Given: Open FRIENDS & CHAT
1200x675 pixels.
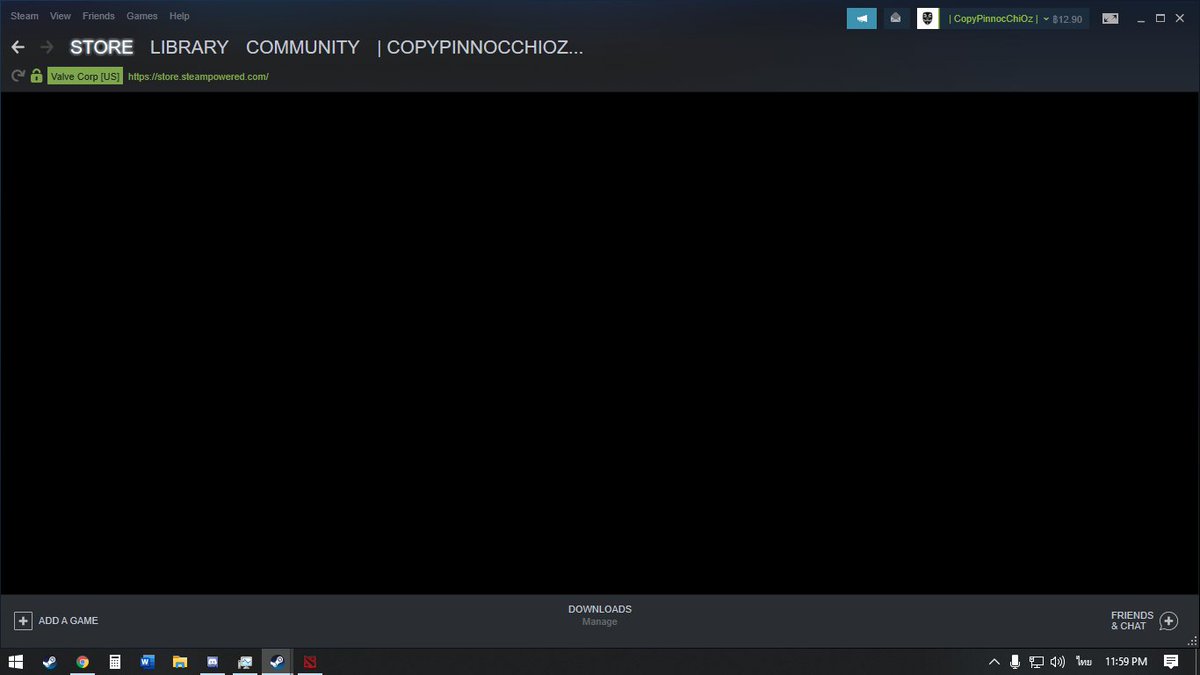Looking at the screenshot, I should click(x=1132, y=621).
